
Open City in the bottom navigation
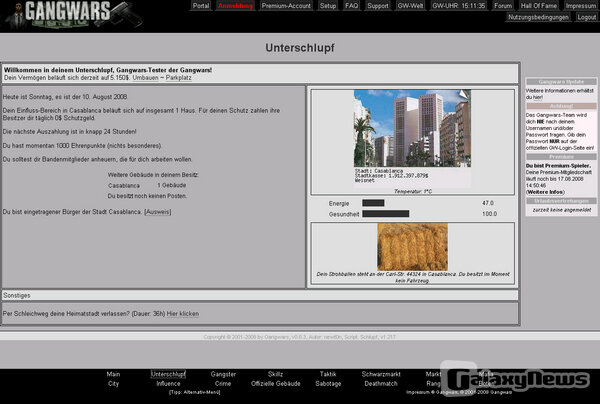pyautogui.click(x=113, y=384)
